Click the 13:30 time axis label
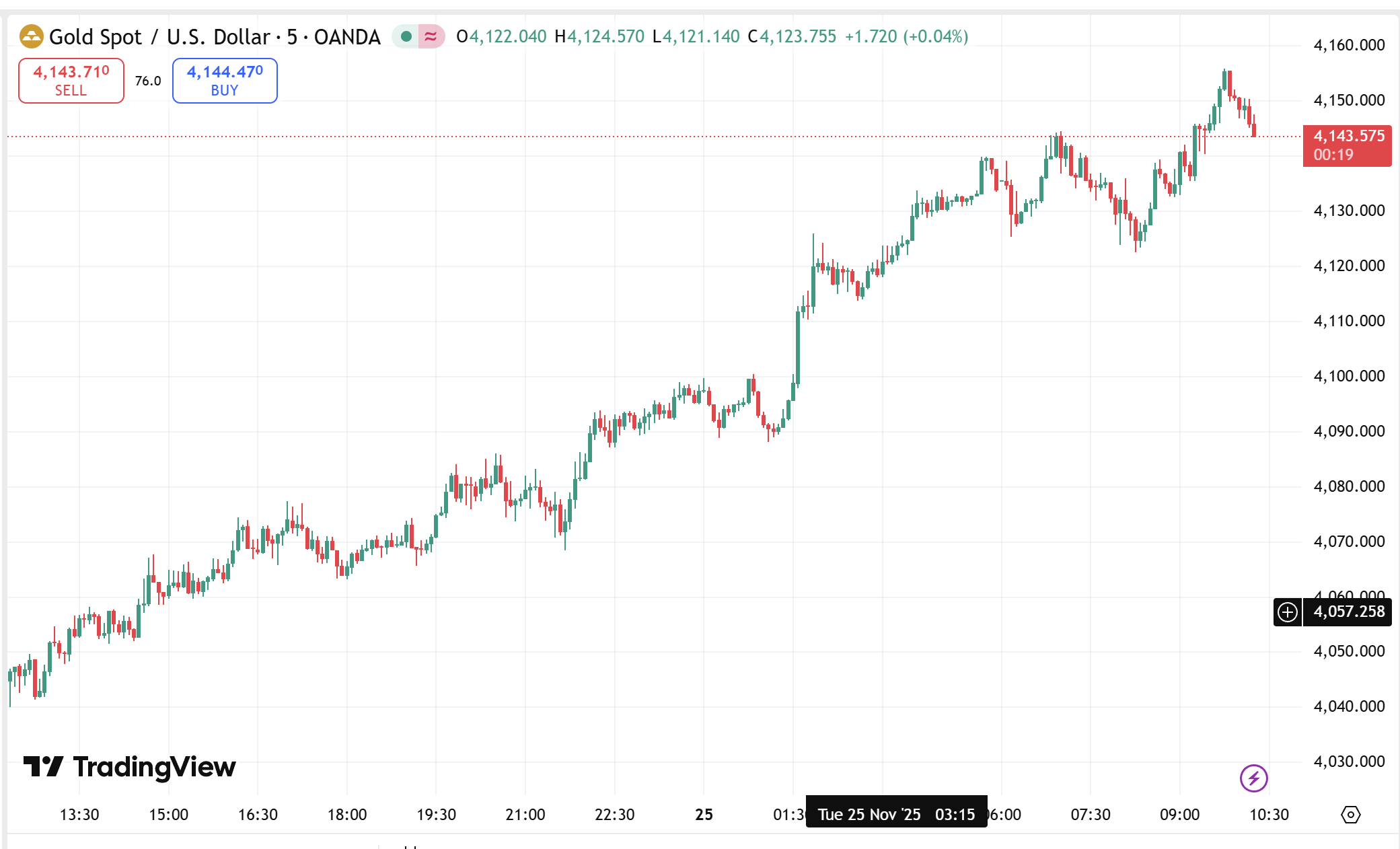1400x849 pixels. pos(79,815)
